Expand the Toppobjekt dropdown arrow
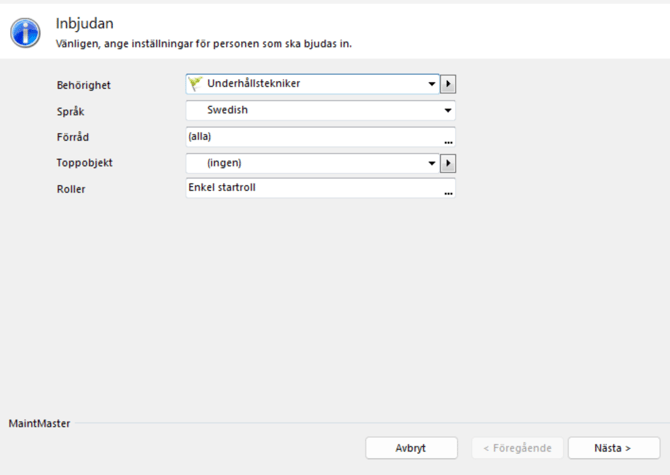Viewport: 670px width, 475px height. click(432, 163)
